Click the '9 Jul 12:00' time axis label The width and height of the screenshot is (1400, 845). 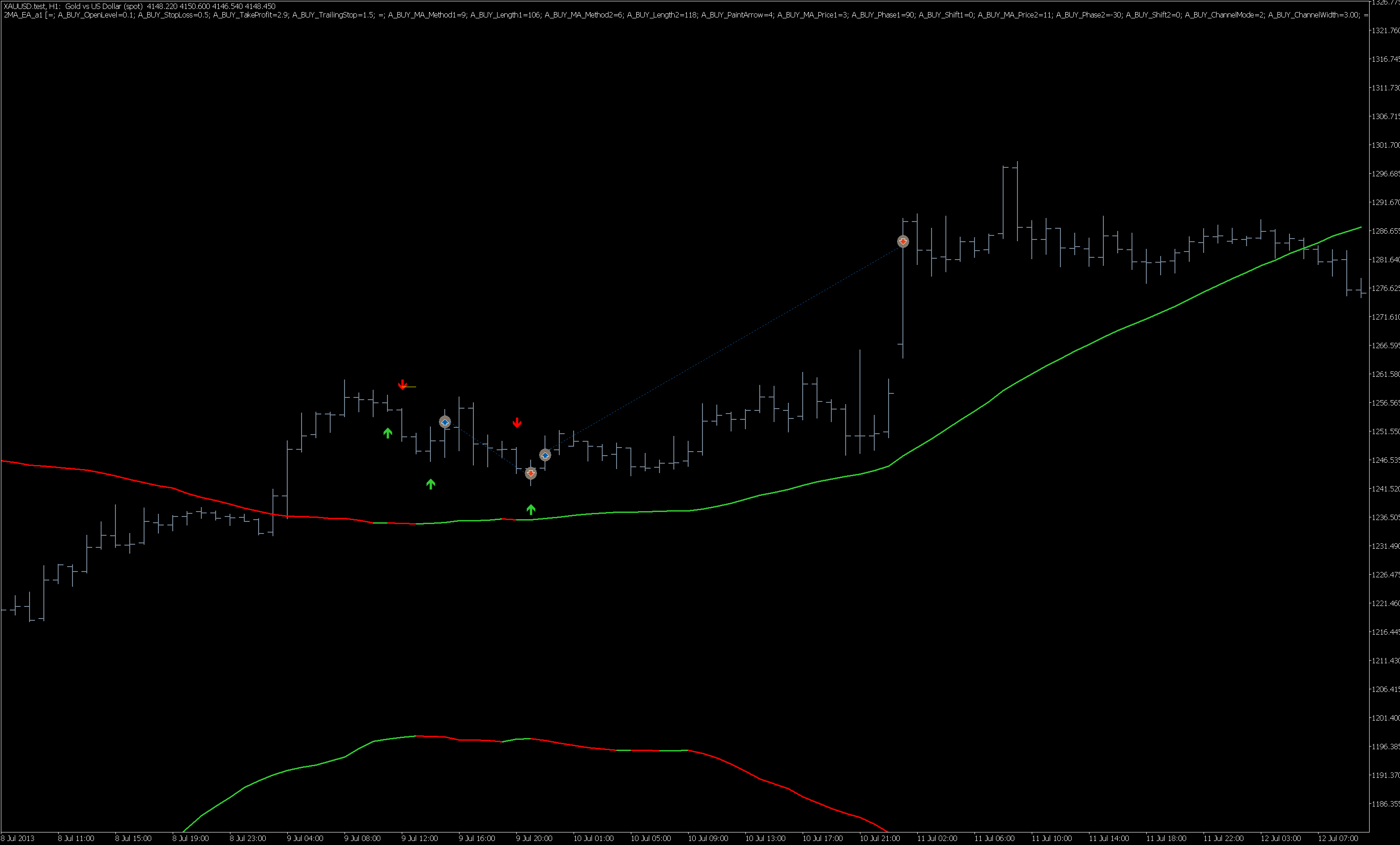pos(419,838)
